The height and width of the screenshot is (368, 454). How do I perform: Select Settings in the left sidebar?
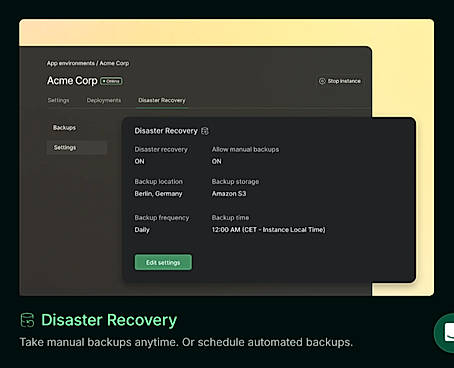pos(77,148)
